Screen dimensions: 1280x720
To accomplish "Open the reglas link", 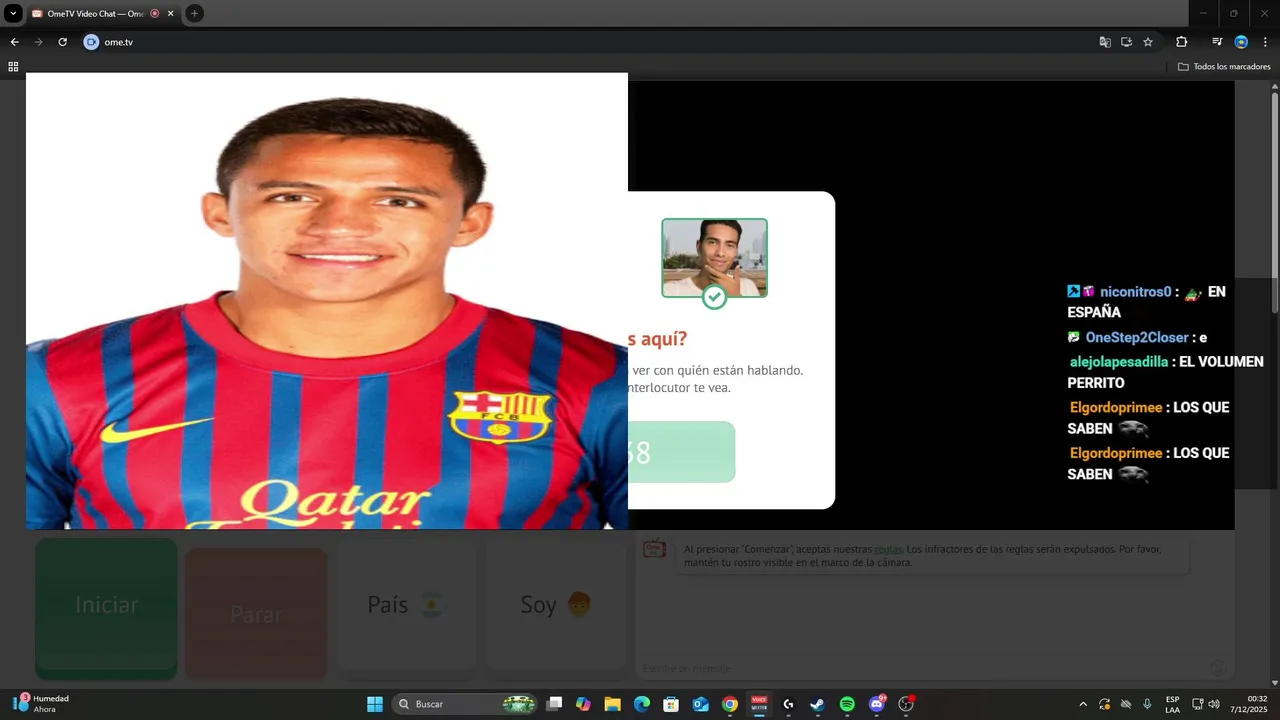I will [888, 549].
